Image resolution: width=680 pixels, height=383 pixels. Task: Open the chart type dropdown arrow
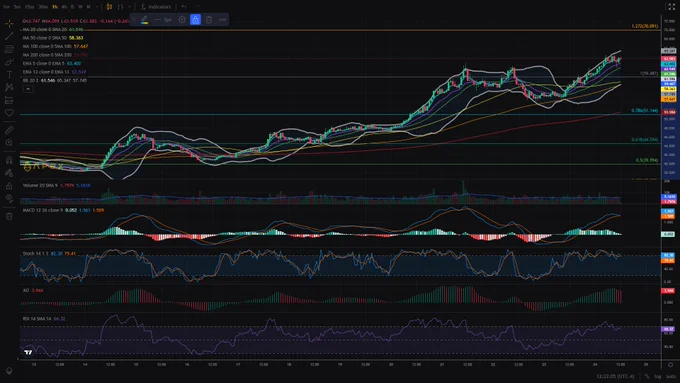[130, 7]
